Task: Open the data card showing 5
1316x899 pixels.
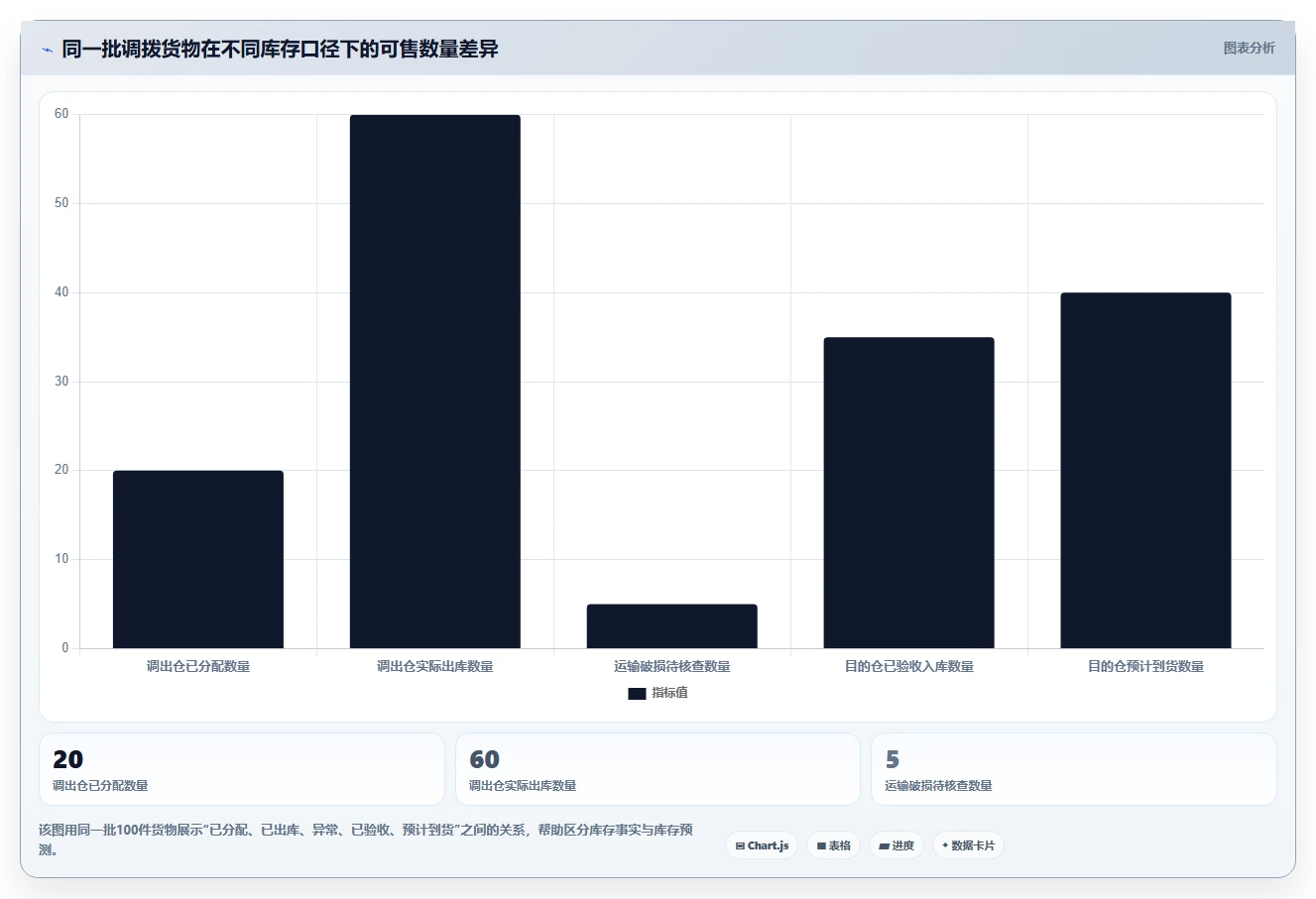Action: click(1073, 769)
